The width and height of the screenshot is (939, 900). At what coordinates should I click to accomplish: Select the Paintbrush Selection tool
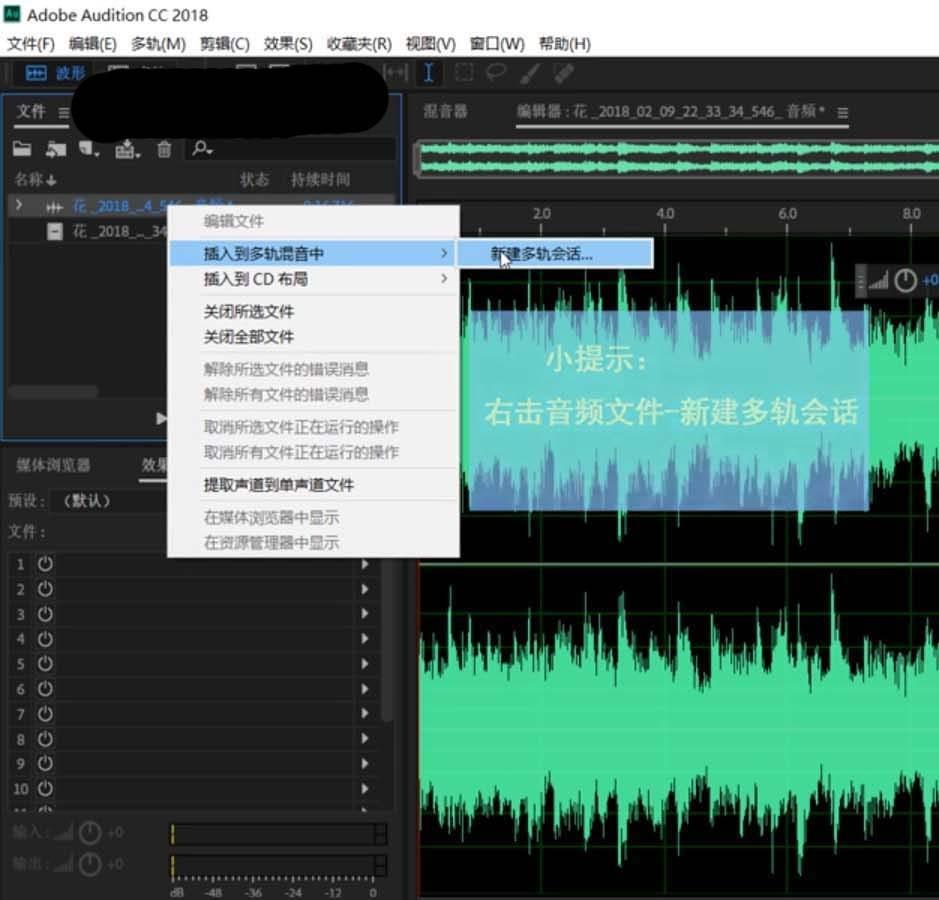pos(530,73)
